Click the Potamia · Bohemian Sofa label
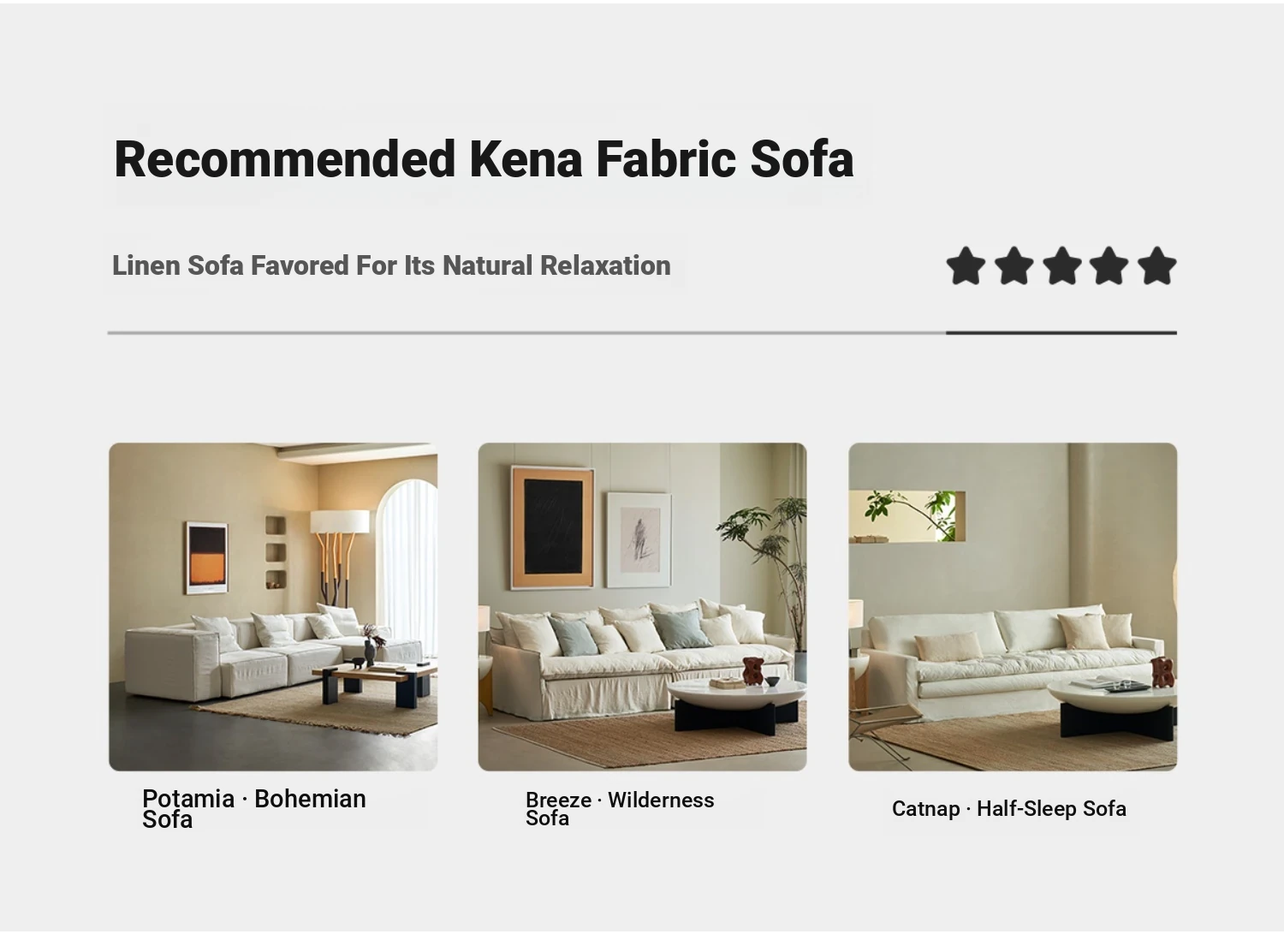Screen dimensions: 1284x952 (x=254, y=809)
